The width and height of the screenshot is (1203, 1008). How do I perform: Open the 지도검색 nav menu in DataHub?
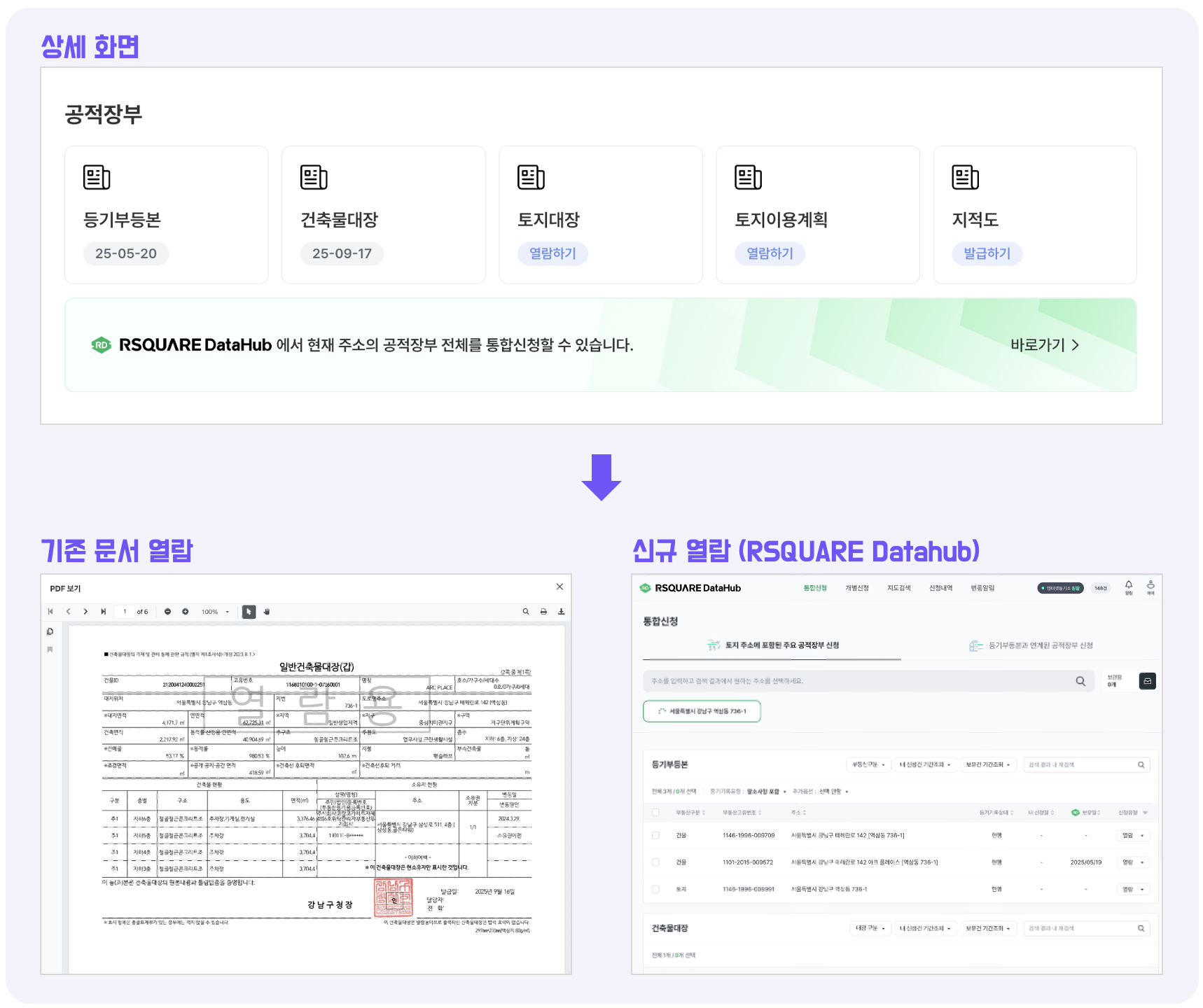[x=899, y=588]
